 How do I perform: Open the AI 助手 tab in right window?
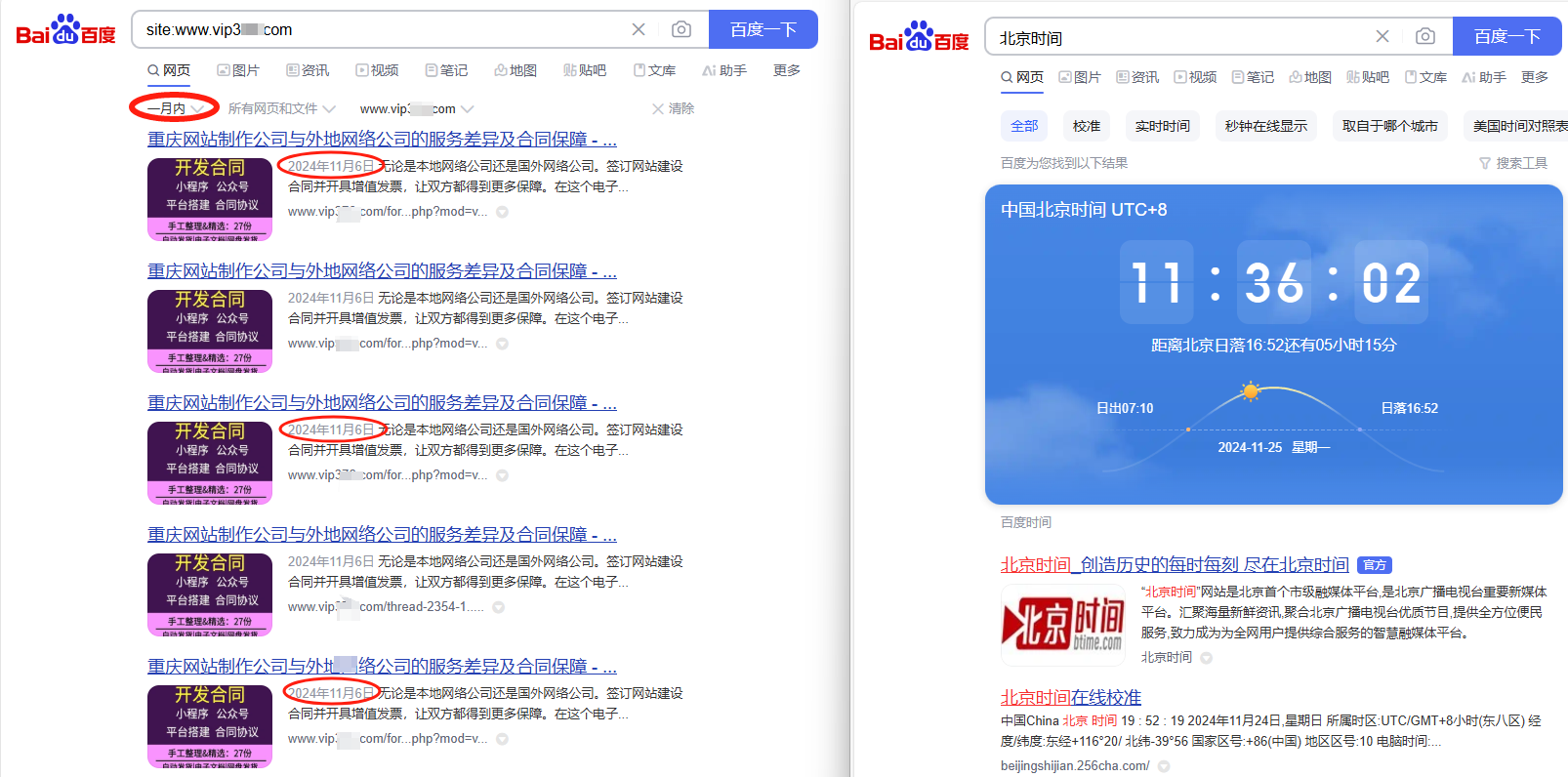point(1484,77)
